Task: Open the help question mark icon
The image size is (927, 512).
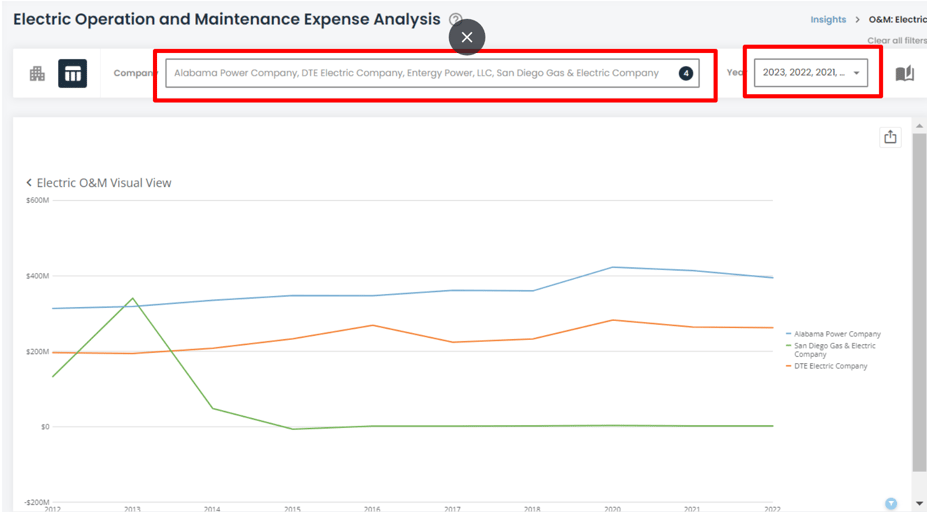Action: pos(455,19)
